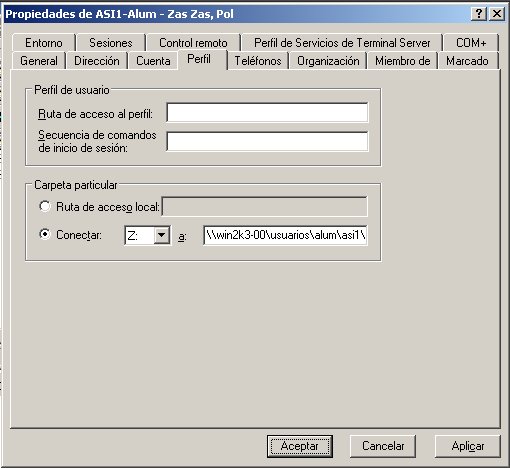Viewport: 510px width, 468px height.
Task: Click the Aplicar button
Action: 468,446
